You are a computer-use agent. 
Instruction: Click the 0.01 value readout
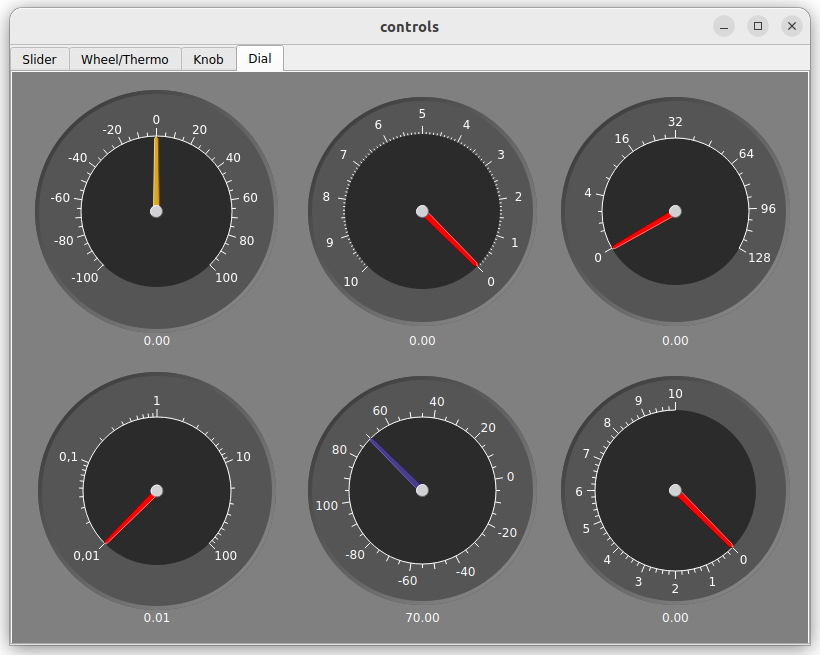(156, 617)
